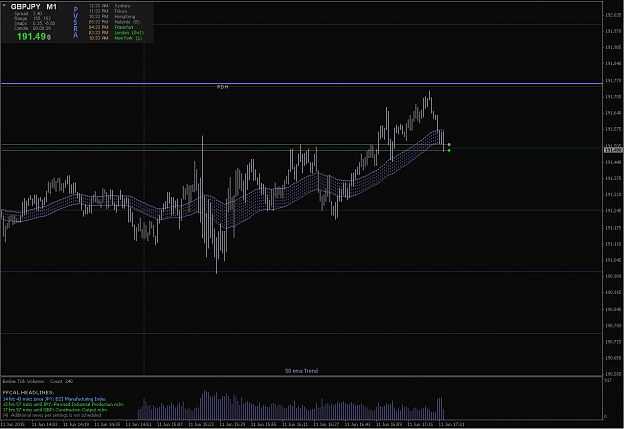Viewport: 625px width, 429px height.
Task: Click the RDH label on the purple line
Action: coord(222,87)
